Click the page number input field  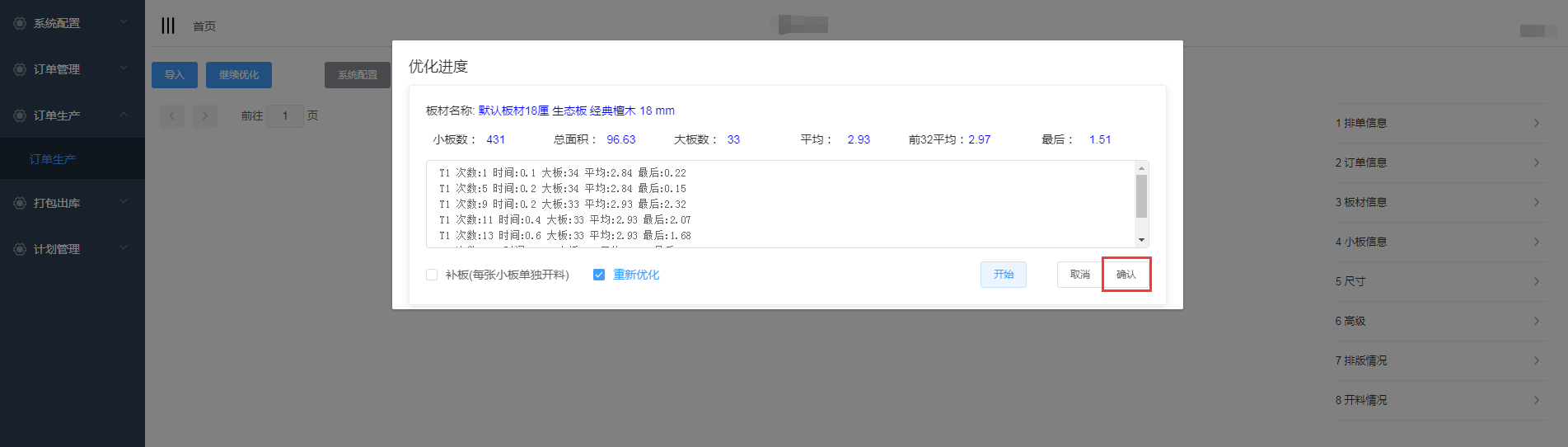point(285,115)
